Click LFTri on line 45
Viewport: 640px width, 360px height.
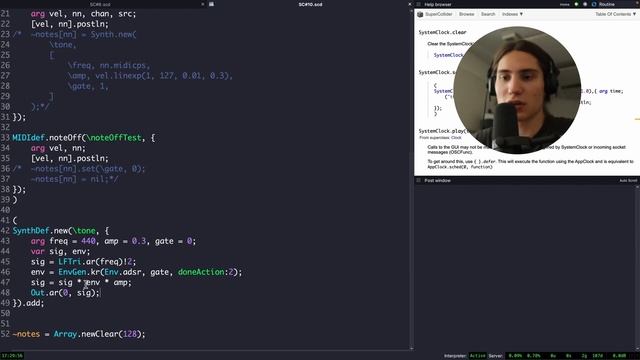point(69,262)
